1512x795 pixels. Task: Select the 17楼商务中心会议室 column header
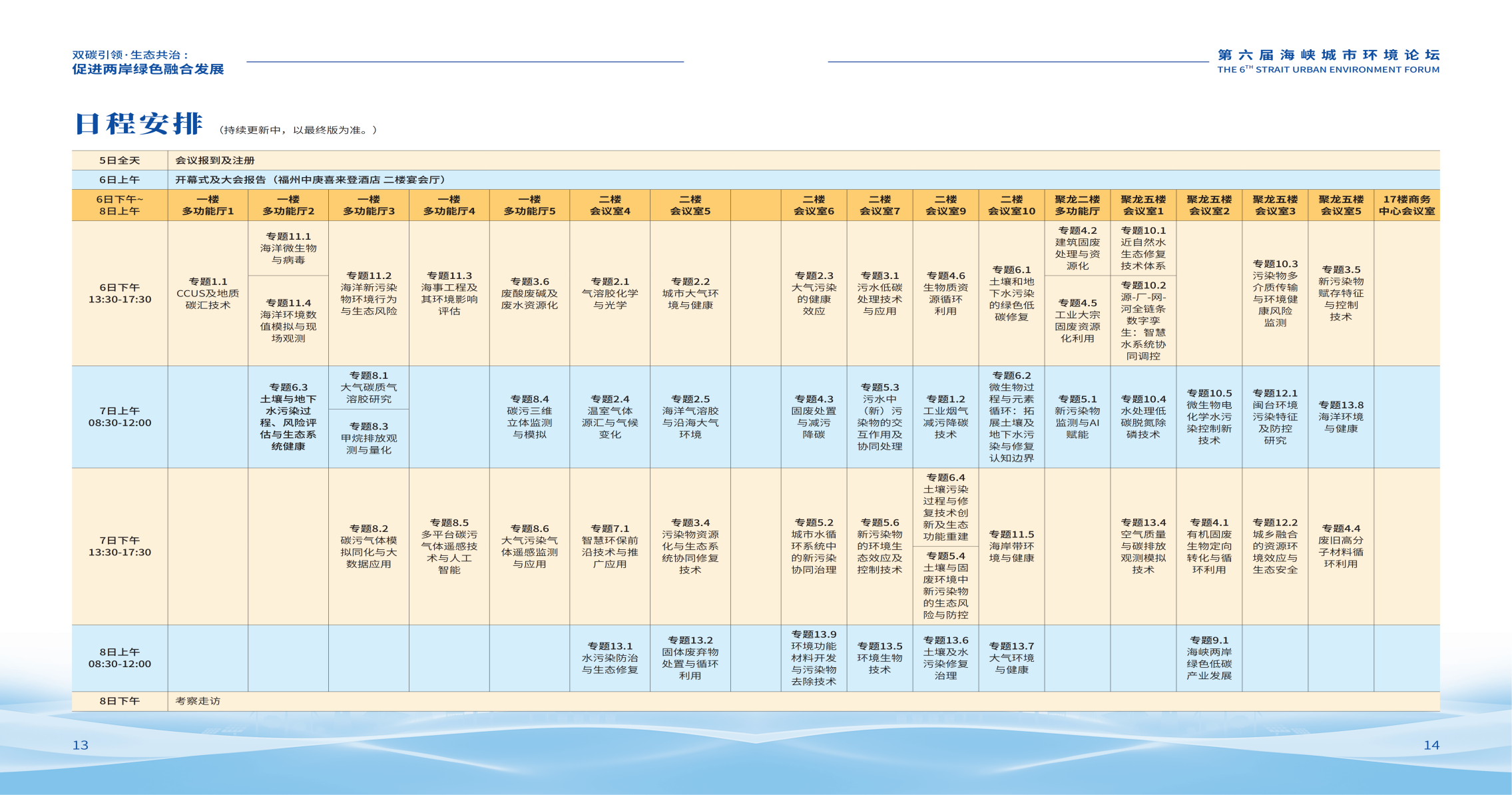click(x=1406, y=205)
